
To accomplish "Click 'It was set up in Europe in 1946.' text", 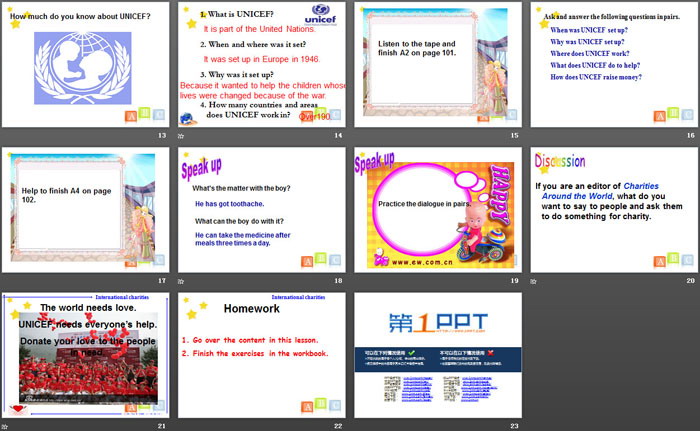I will click(262, 59).
